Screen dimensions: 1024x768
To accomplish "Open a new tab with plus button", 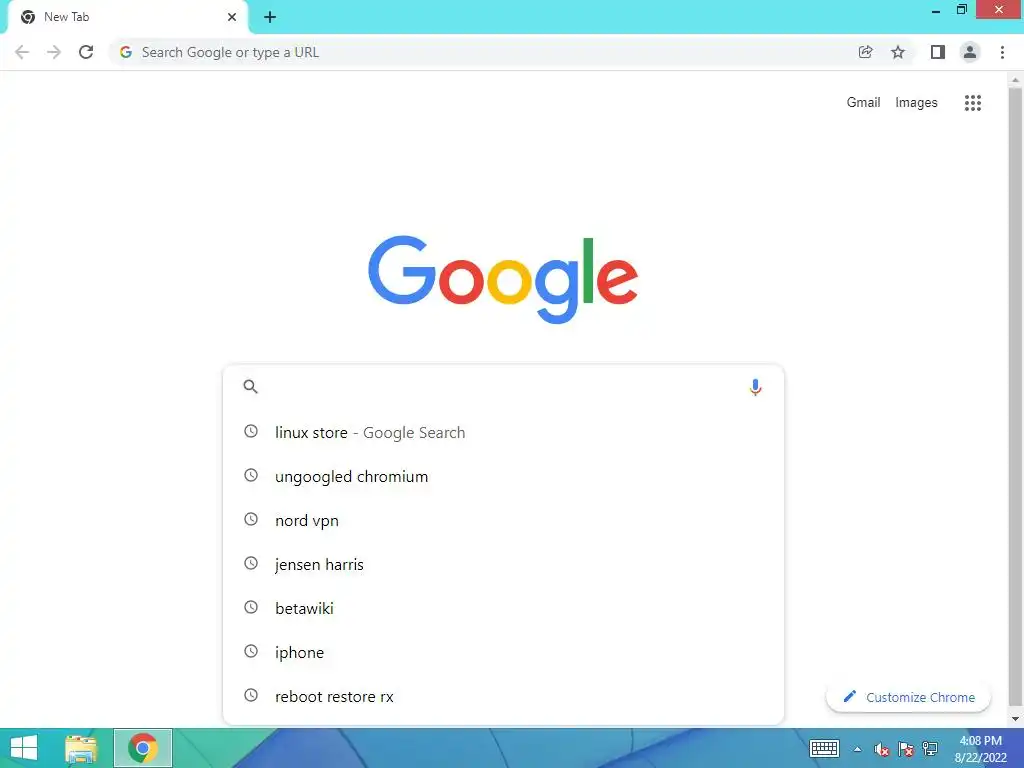I will (x=270, y=17).
